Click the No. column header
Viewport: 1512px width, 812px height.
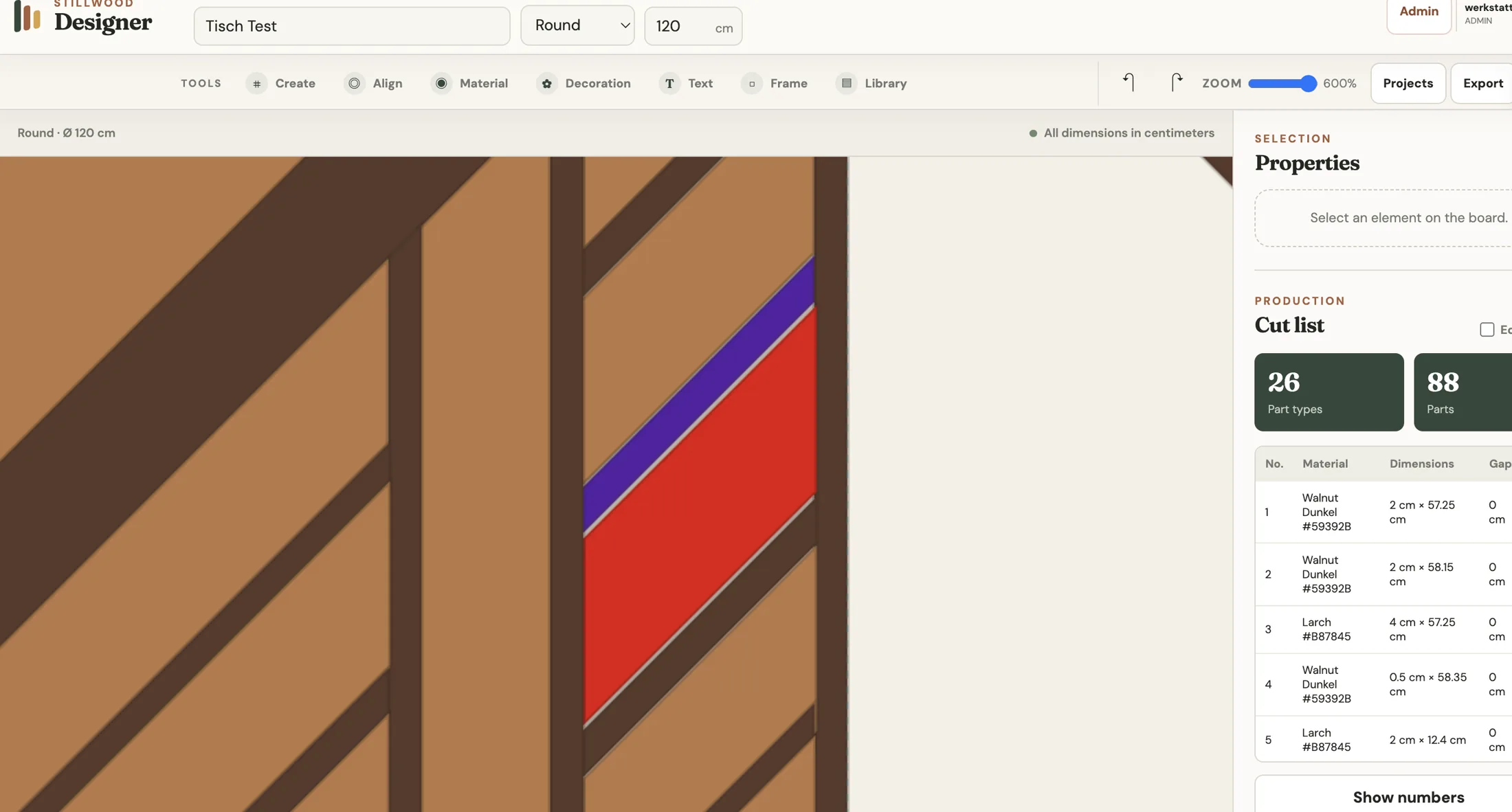tap(1274, 464)
